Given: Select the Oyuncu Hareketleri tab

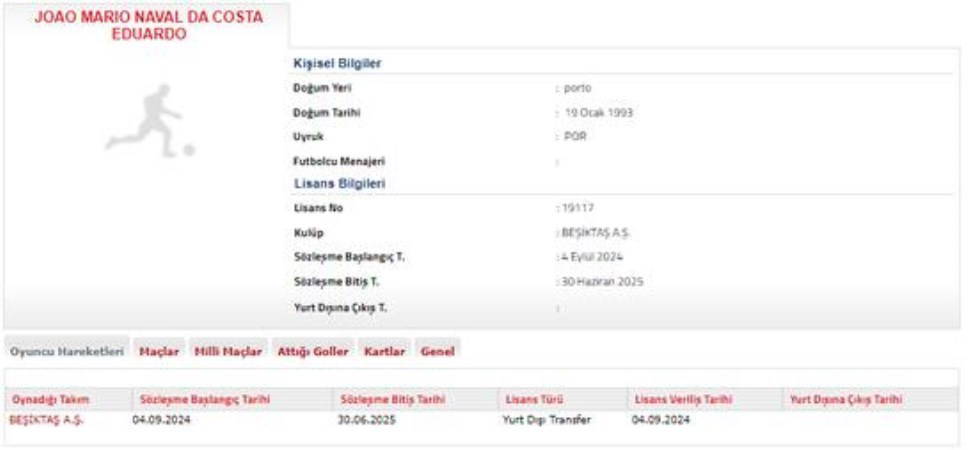Looking at the screenshot, I should click(x=66, y=352).
